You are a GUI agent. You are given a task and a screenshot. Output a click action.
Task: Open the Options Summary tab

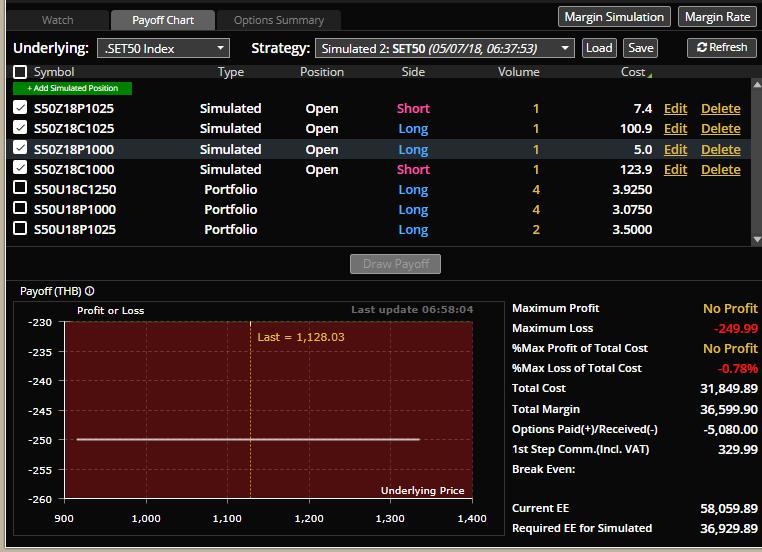coord(278,20)
